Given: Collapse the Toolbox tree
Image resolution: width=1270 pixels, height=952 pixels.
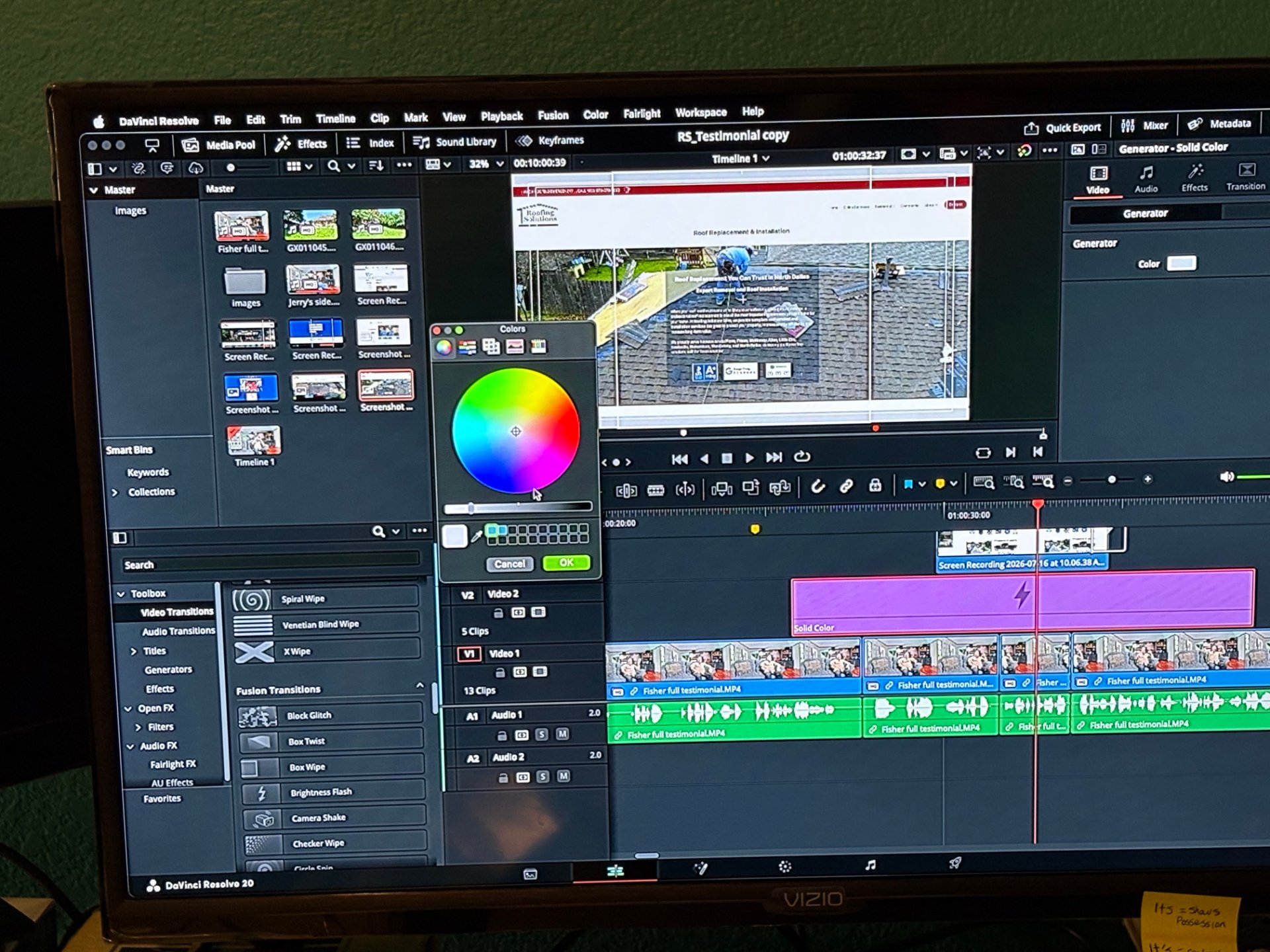Looking at the screenshot, I should click(120, 594).
